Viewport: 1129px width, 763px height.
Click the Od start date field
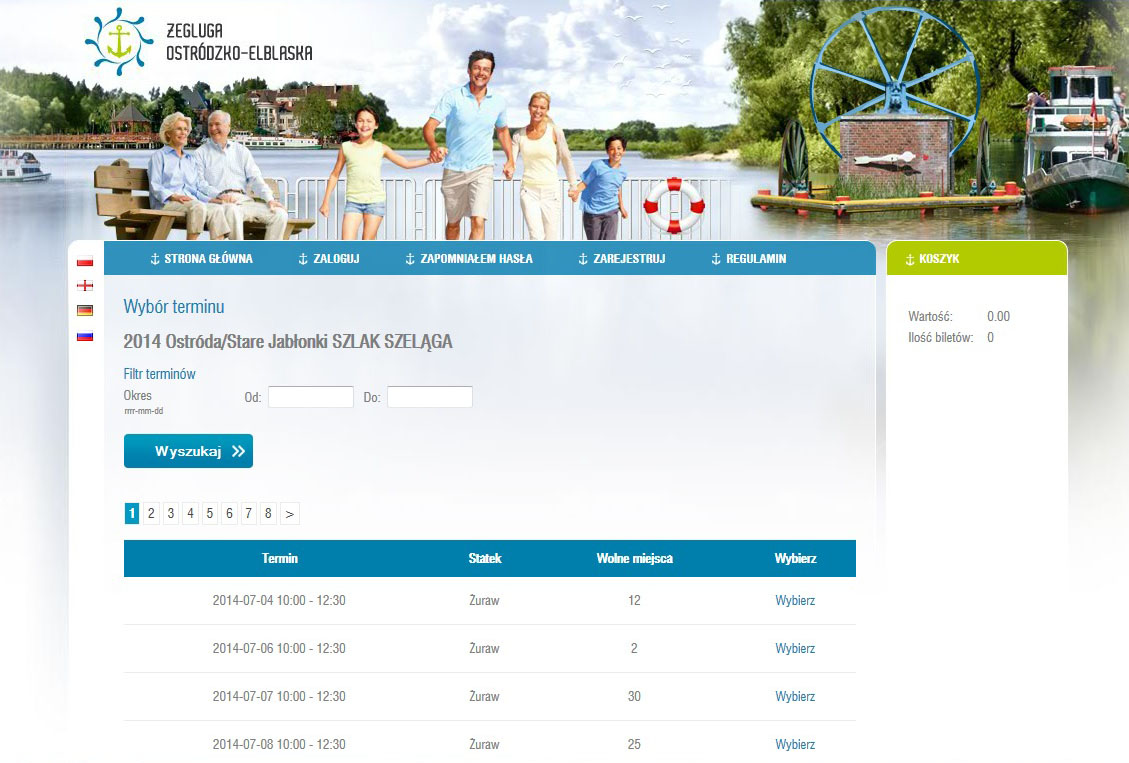click(311, 397)
